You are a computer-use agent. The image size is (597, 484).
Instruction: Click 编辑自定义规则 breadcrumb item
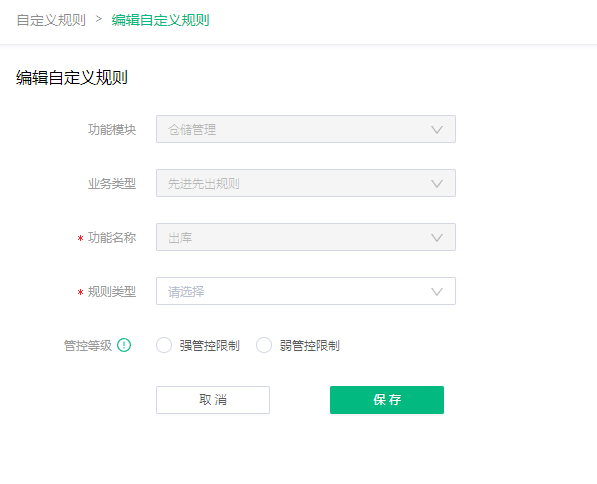pos(160,20)
